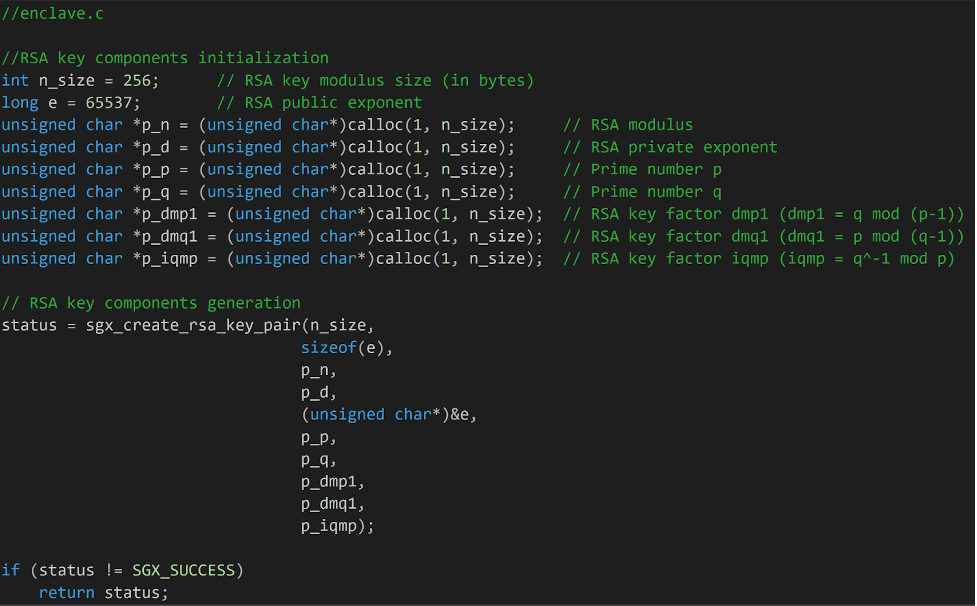
Task: Click the RSA private exponent comment
Action: (670, 148)
